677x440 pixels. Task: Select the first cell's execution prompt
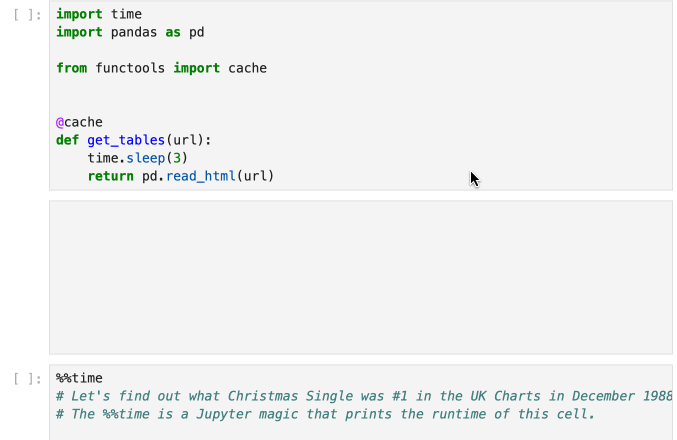point(28,15)
